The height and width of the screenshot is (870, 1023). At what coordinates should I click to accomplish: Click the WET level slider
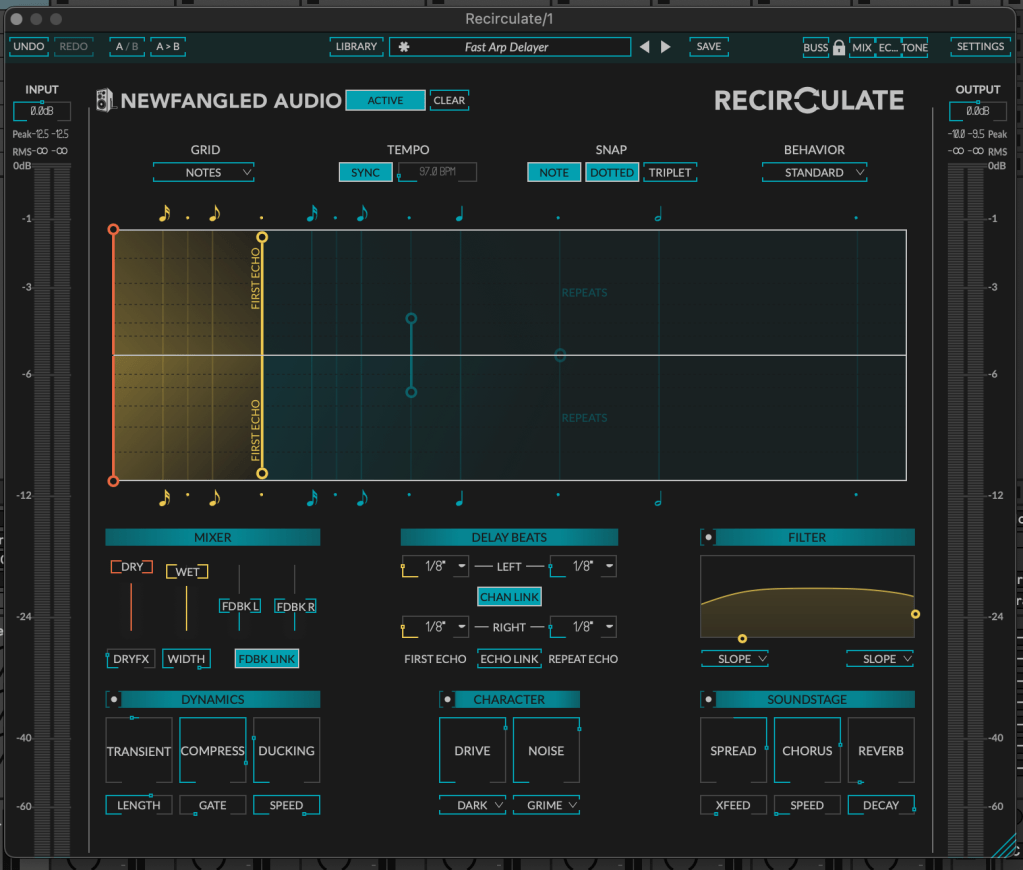[x=187, y=608]
